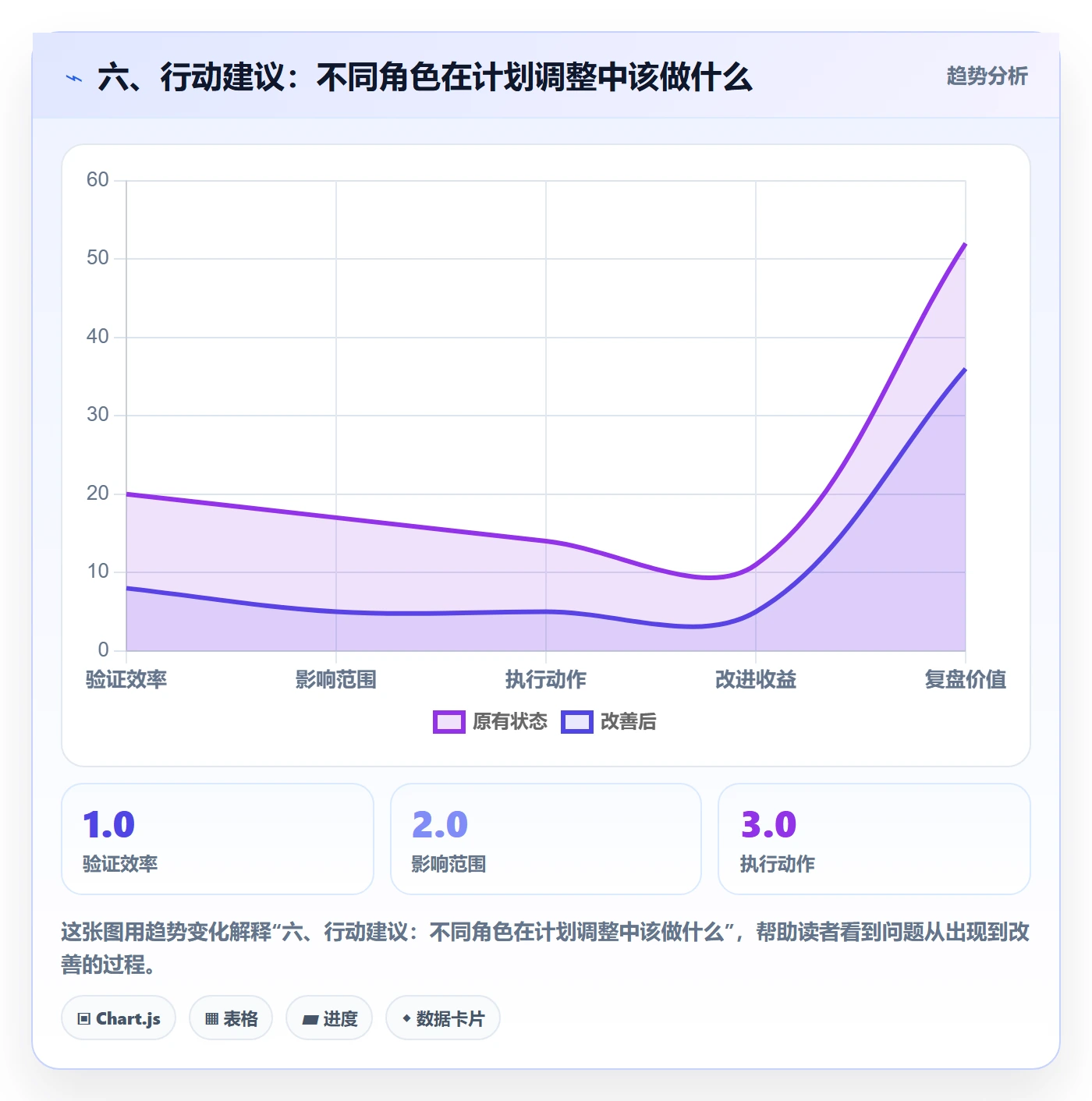This screenshot has height=1101, width=1092.
Task: Click the 影响范围 x-axis label
Action: point(336,679)
